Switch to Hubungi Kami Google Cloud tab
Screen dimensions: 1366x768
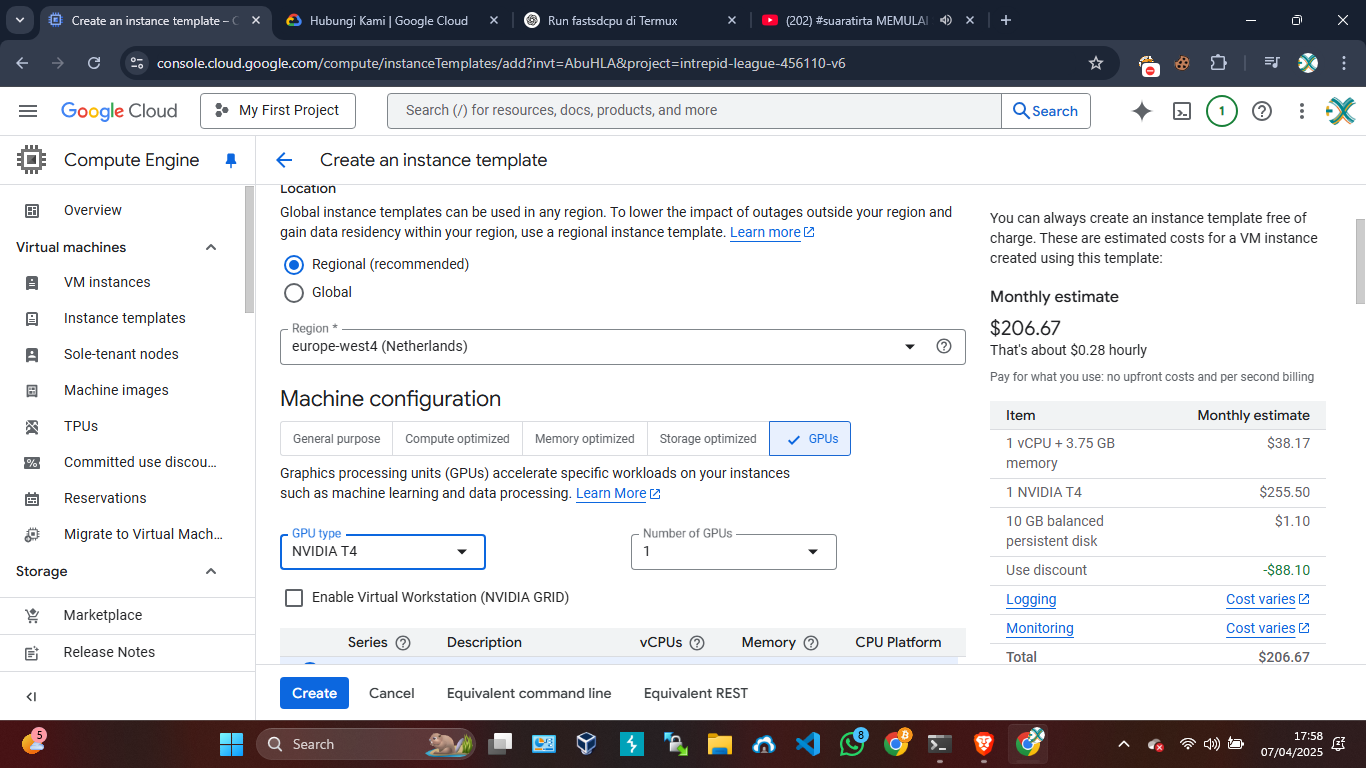click(391, 20)
